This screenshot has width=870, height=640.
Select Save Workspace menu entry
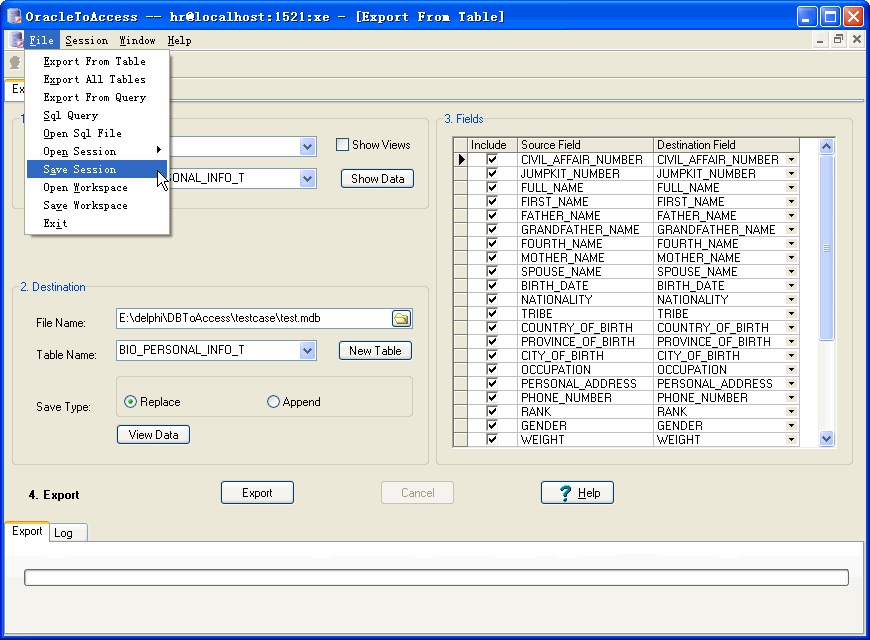coord(97,205)
